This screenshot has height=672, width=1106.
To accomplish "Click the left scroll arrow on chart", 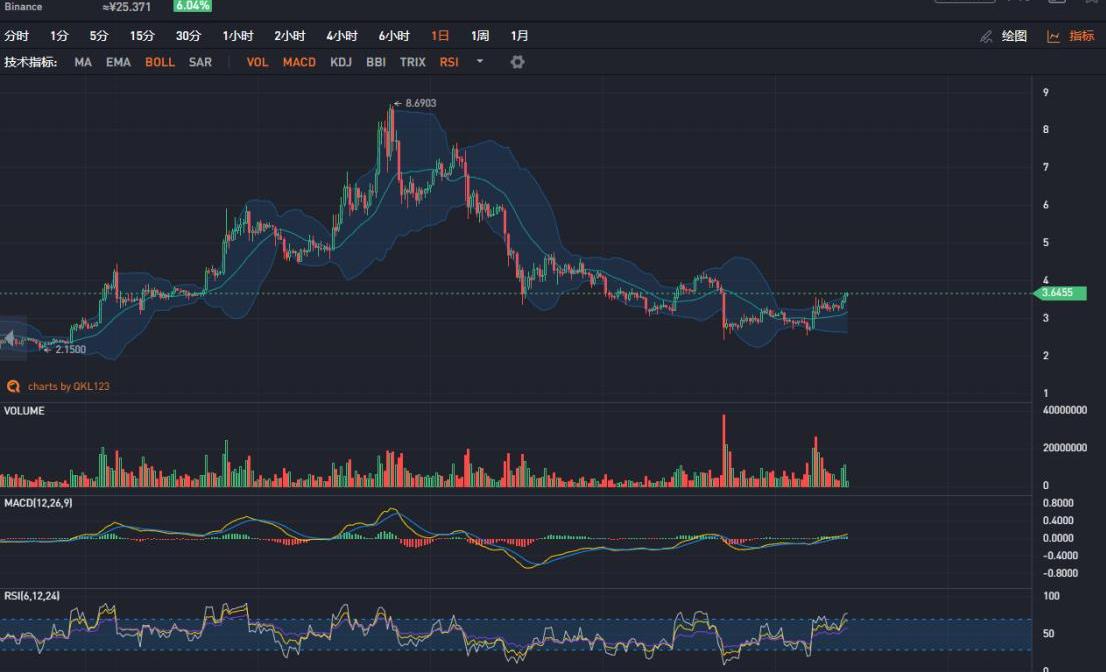I will pyautogui.click(x=12, y=340).
